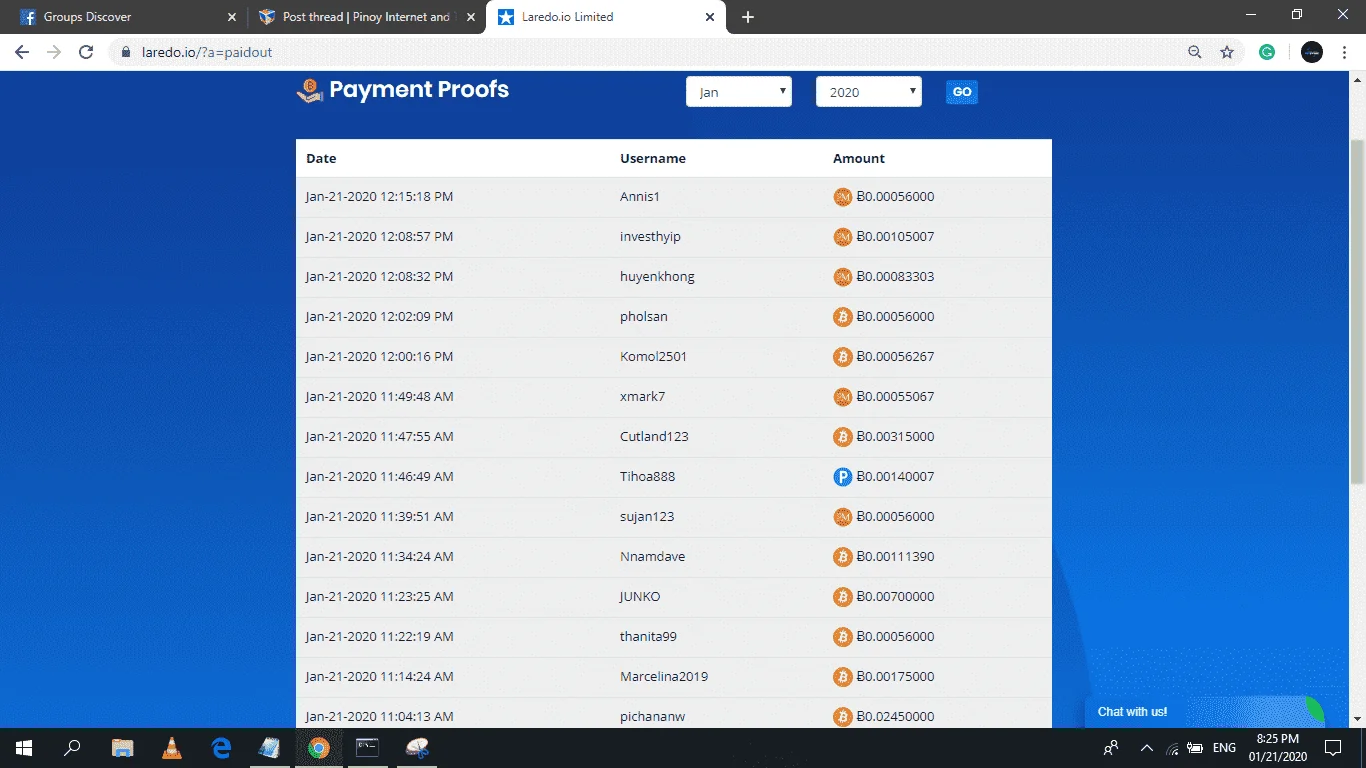Click the Bitcoin icon in pholsan row
This screenshot has width=1366, height=768.
click(843, 317)
